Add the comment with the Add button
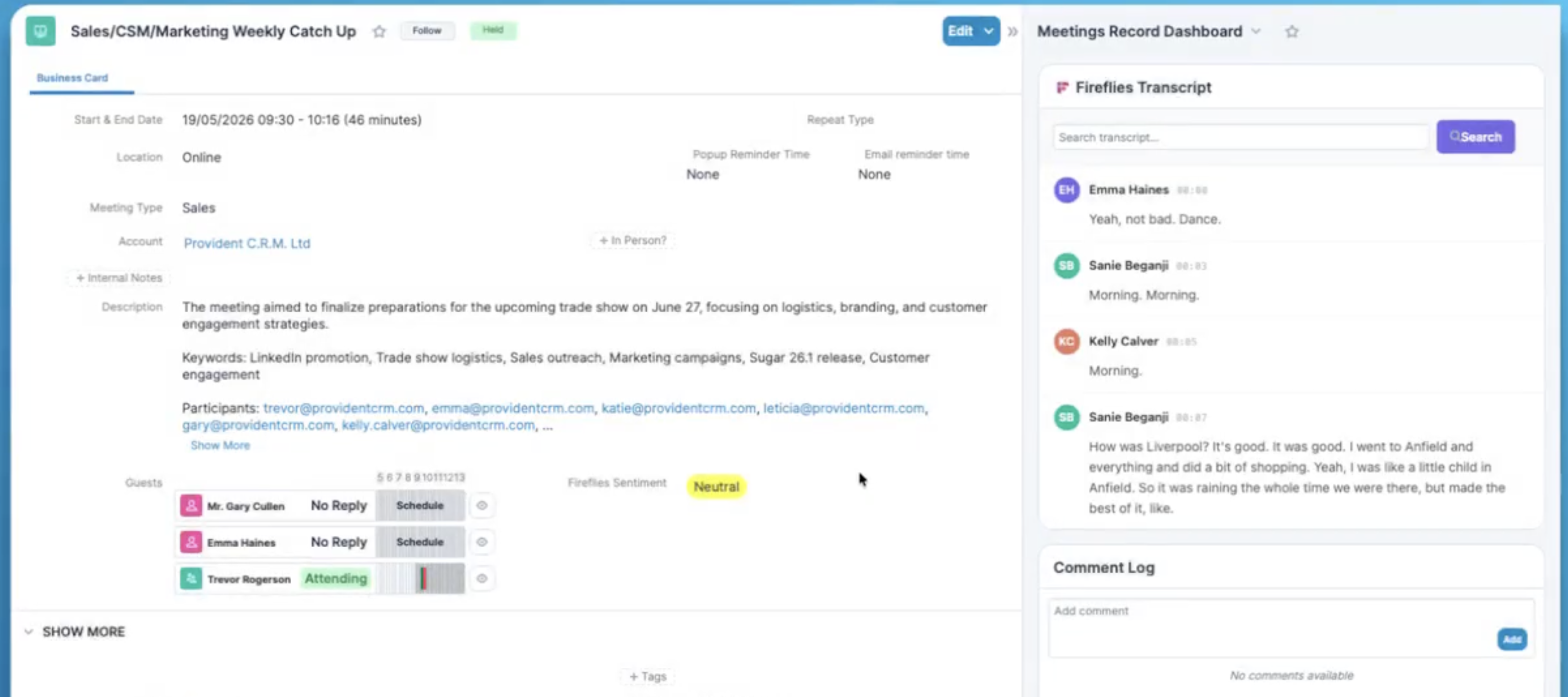This screenshot has width=1568, height=697. (x=1512, y=639)
